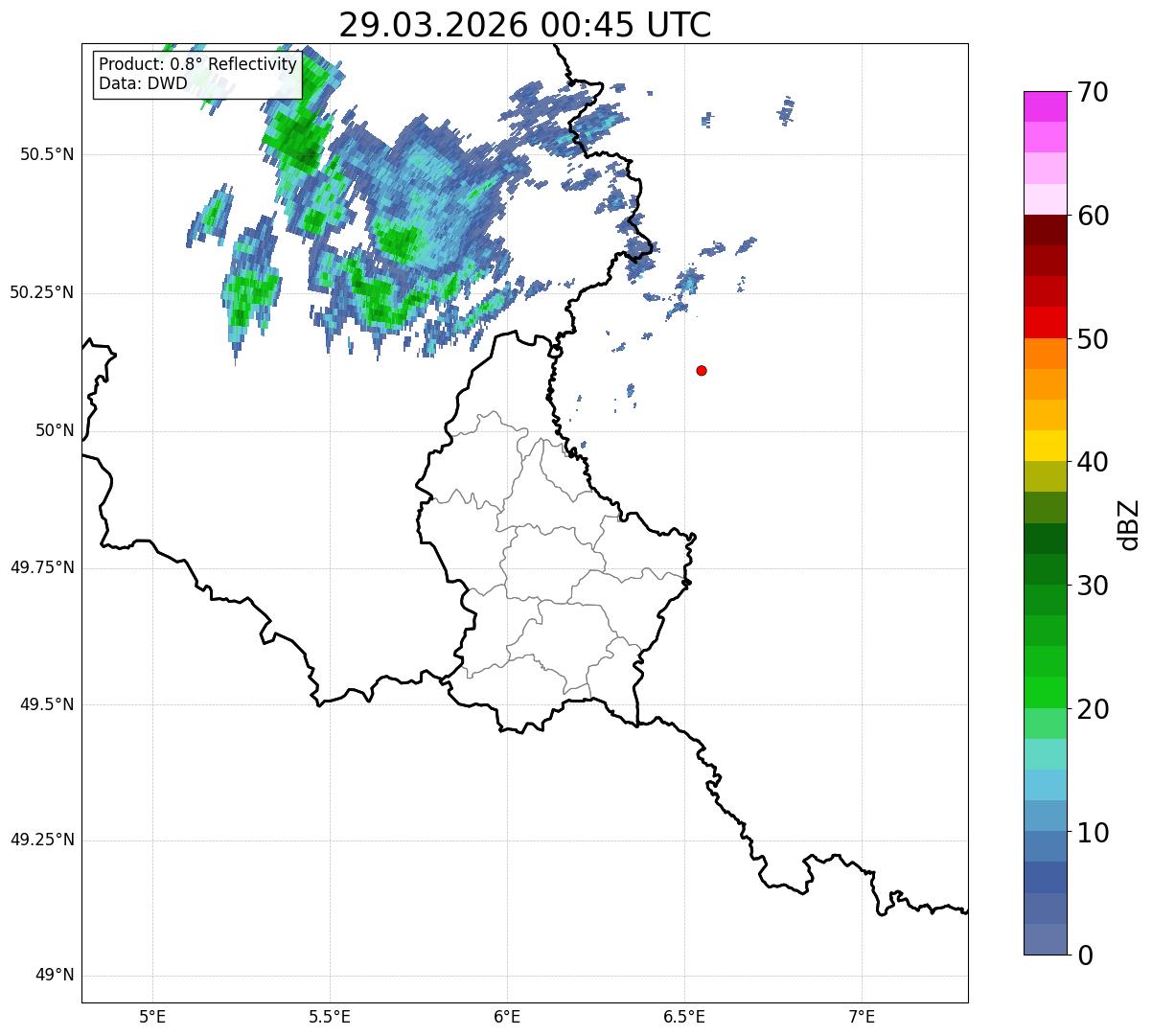Viewport: 1152px width, 1036px height.
Task: Click the 49.25°N latitude label
Action: tap(42, 840)
